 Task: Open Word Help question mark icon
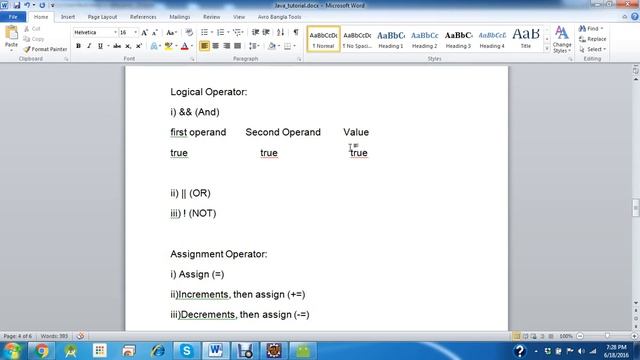[x=635, y=17]
